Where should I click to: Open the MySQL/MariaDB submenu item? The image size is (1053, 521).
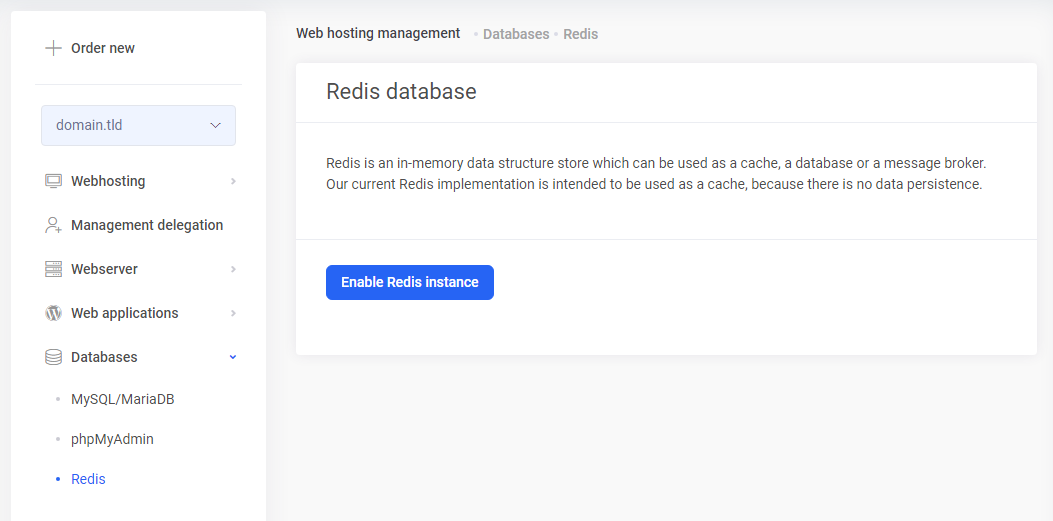click(123, 399)
